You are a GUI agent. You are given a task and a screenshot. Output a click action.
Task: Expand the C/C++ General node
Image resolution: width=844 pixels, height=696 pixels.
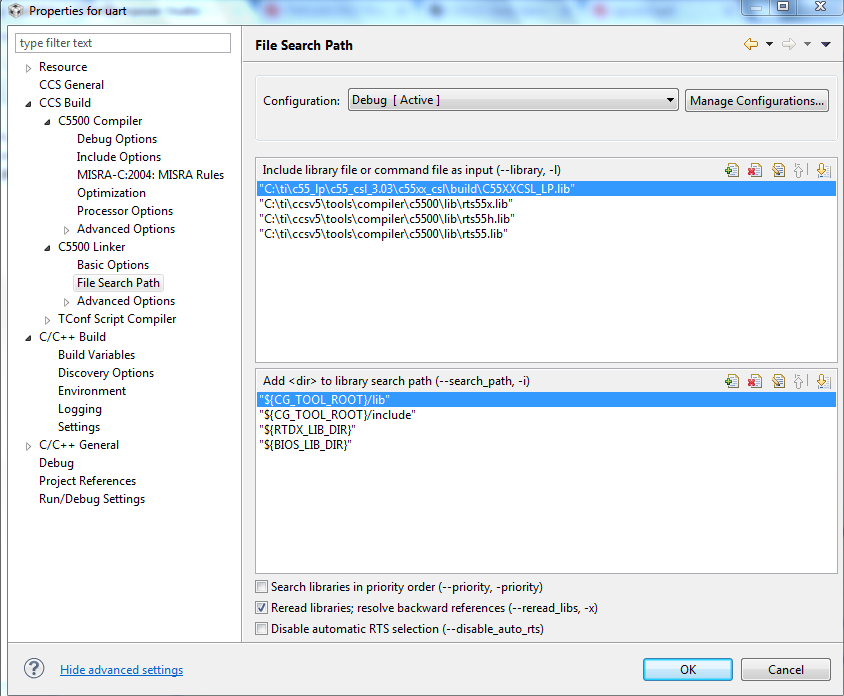point(29,446)
